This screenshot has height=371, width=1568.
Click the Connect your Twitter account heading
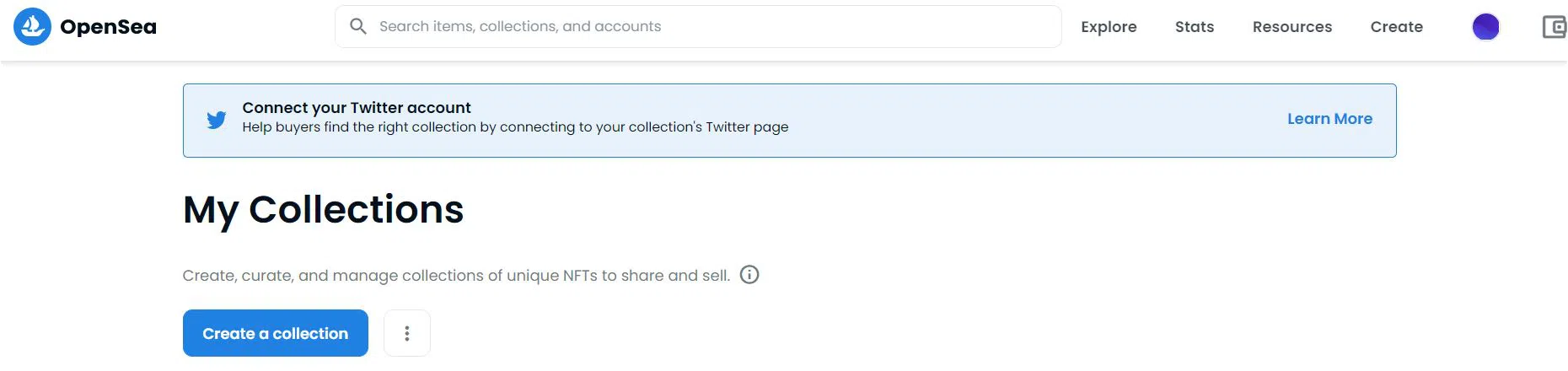(x=357, y=108)
